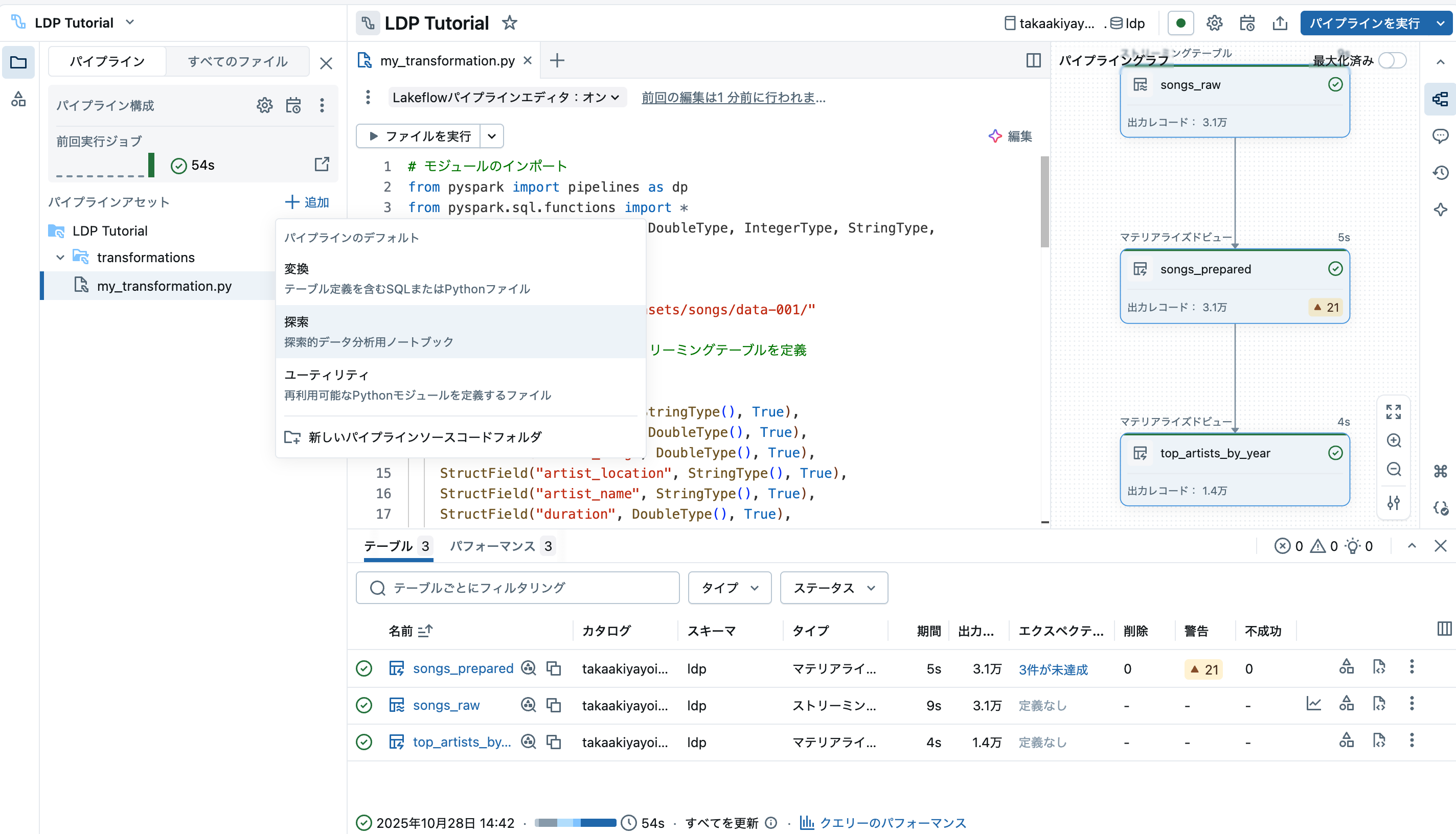
Task: Switch to the パフォーマンス tab
Action: [x=494, y=546]
